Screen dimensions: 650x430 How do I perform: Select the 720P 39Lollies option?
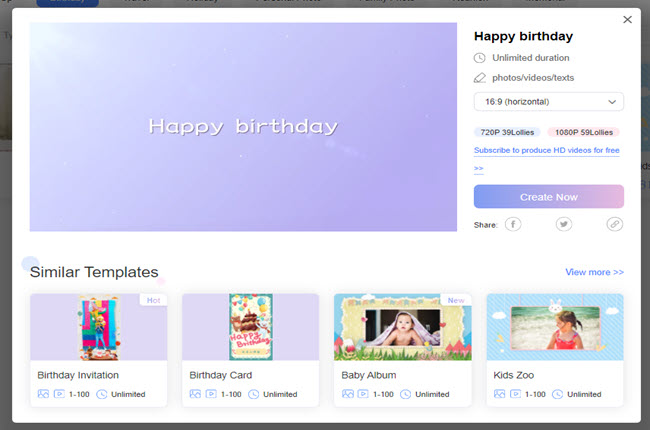pos(507,132)
